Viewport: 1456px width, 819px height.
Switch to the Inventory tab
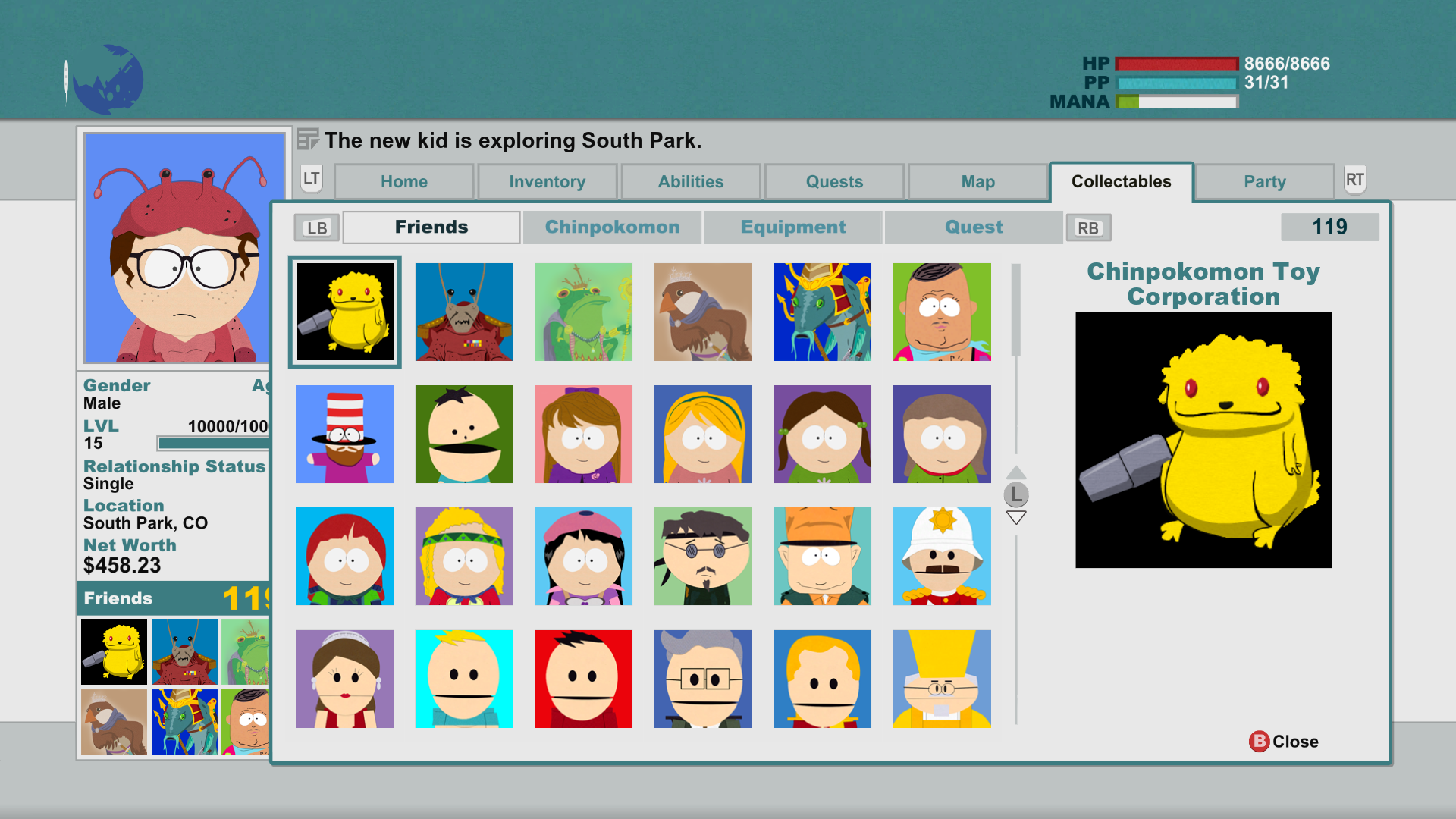click(x=548, y=181)
